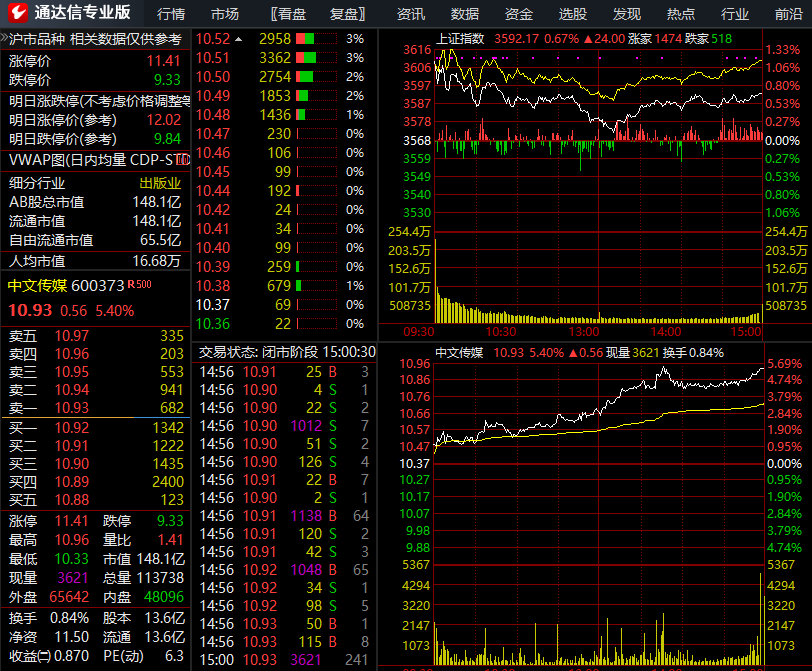The image size is (812, 671).
Task: Click the 卖三 ask row at 10.95
Action: point(96,372)
